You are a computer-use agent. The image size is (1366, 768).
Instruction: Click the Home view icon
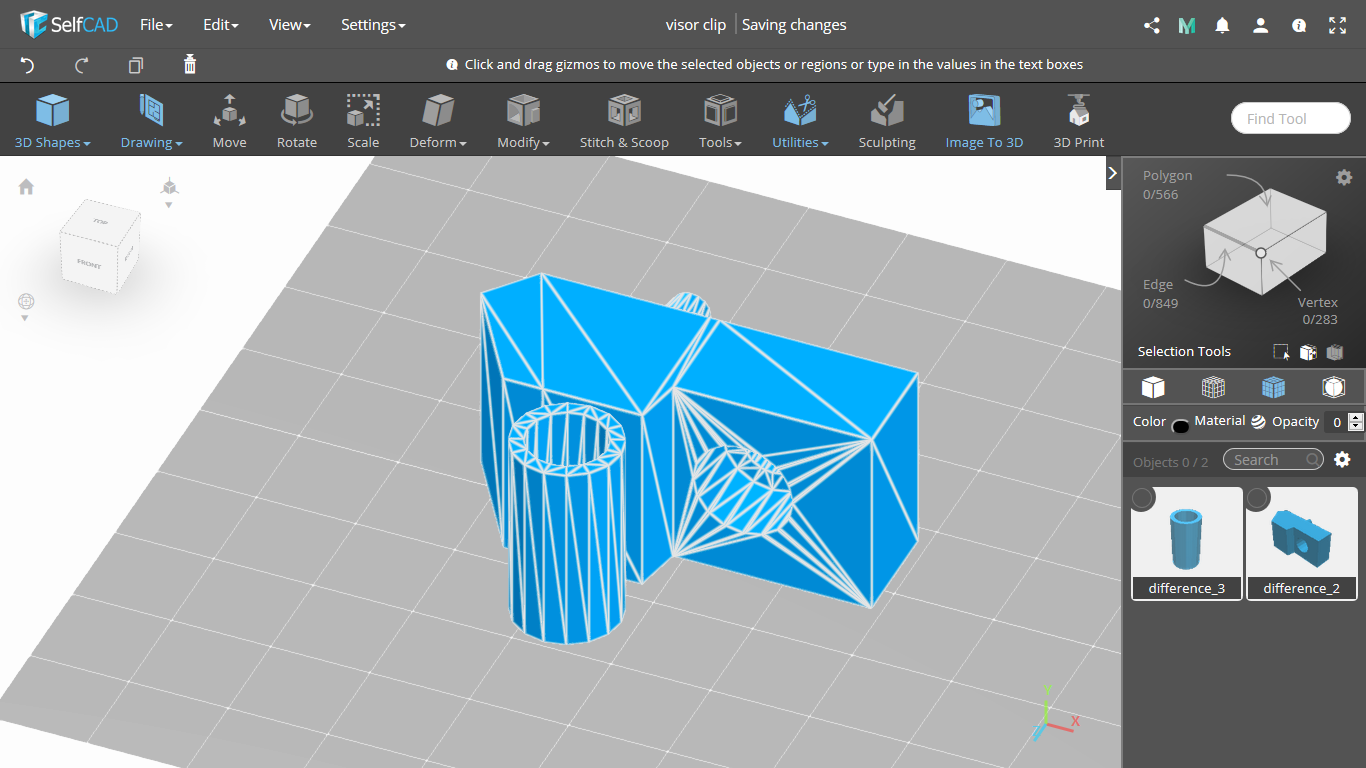26,187
